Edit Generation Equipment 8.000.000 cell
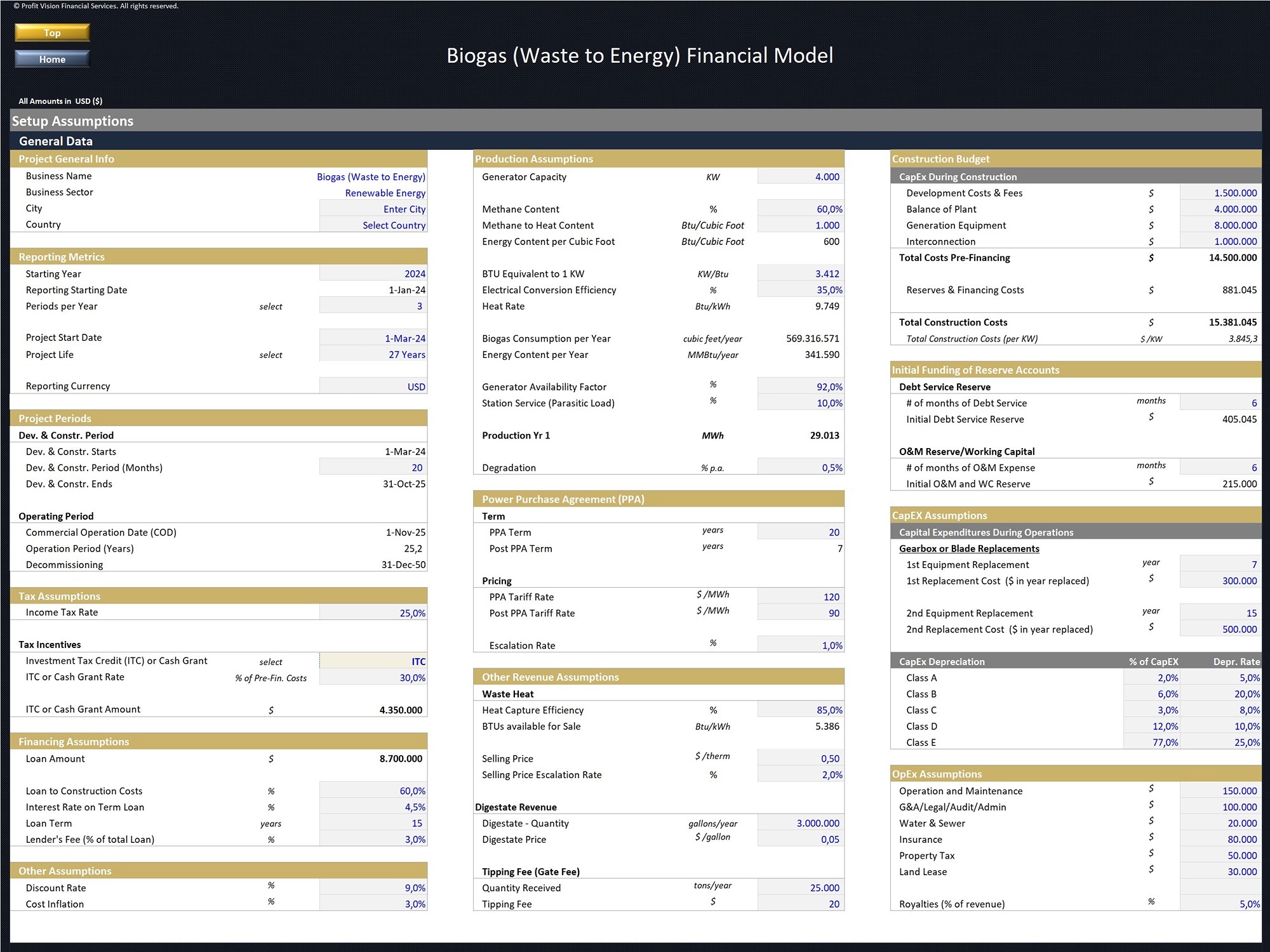Image resolution: width=1270 pixels, height=952 pixels. [1220, 225]
